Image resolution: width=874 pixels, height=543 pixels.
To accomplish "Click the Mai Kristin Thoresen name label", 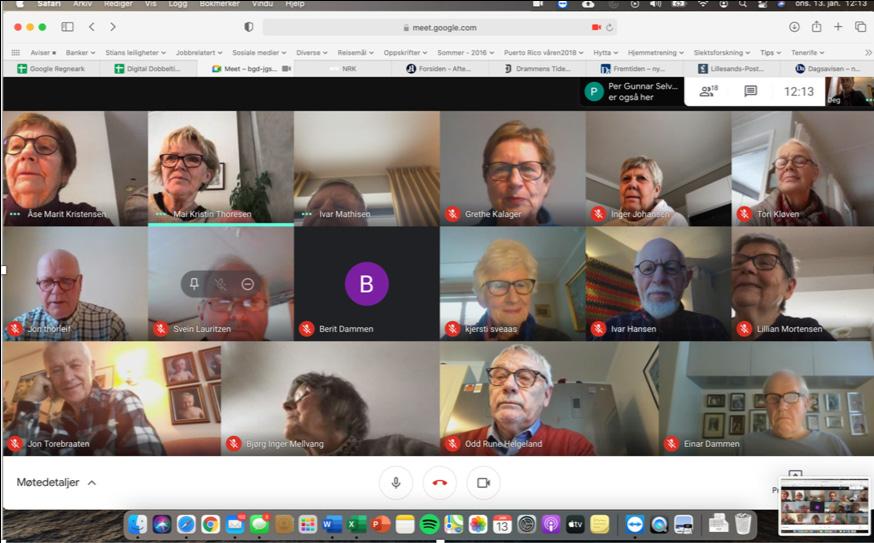I will pos(212,214).
